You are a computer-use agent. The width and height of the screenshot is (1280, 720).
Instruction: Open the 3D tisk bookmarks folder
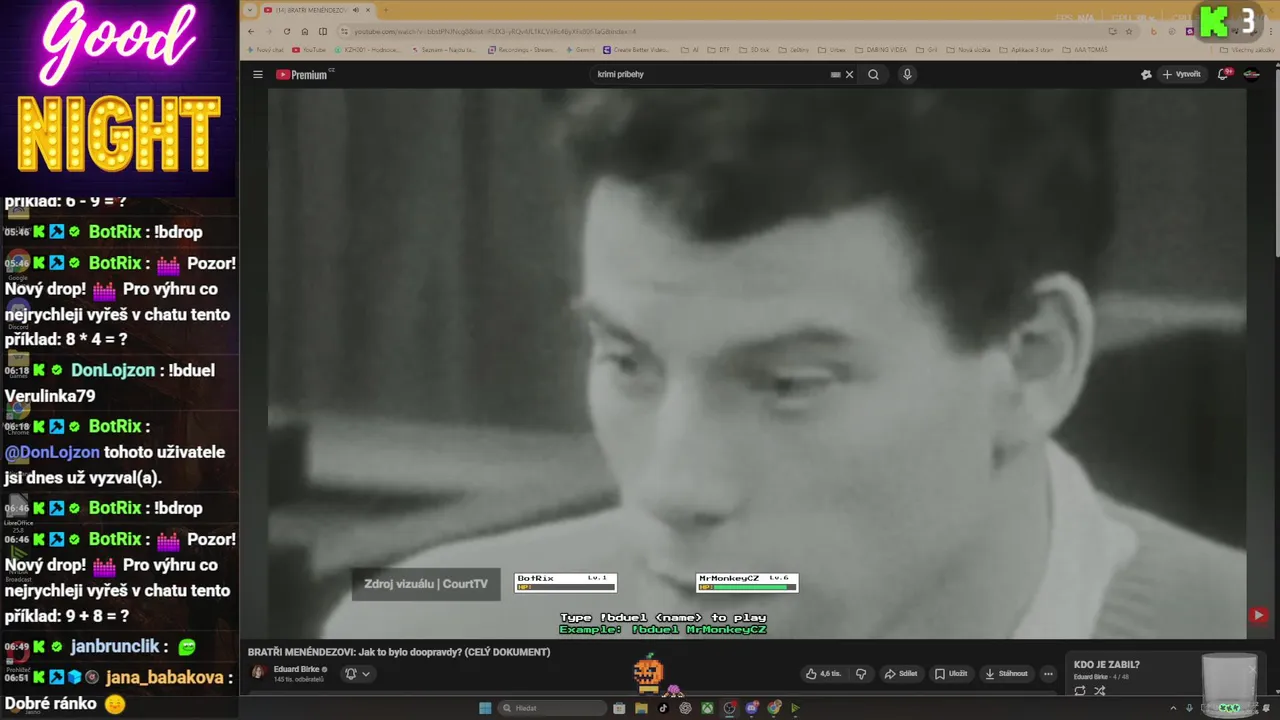(755, 49)
